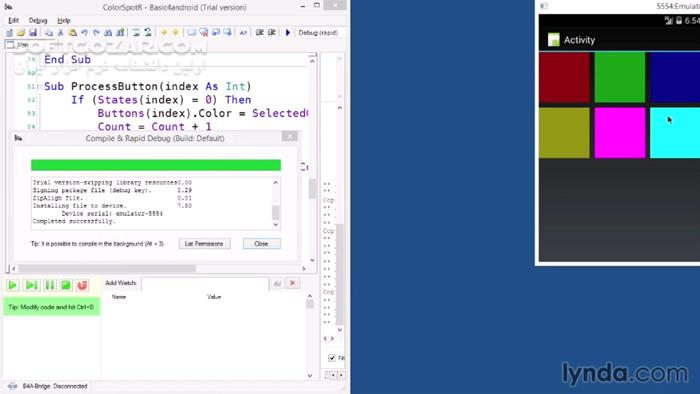Click the add watch confirm icon
Screen dimensions: 700x394
coord(277,283)
